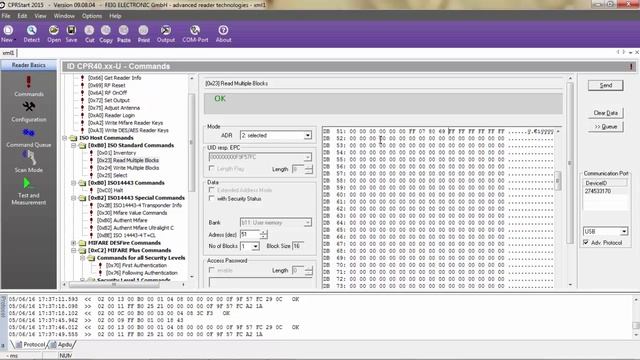
Task: Open the Edit menu
Action: tap(22, 16)
